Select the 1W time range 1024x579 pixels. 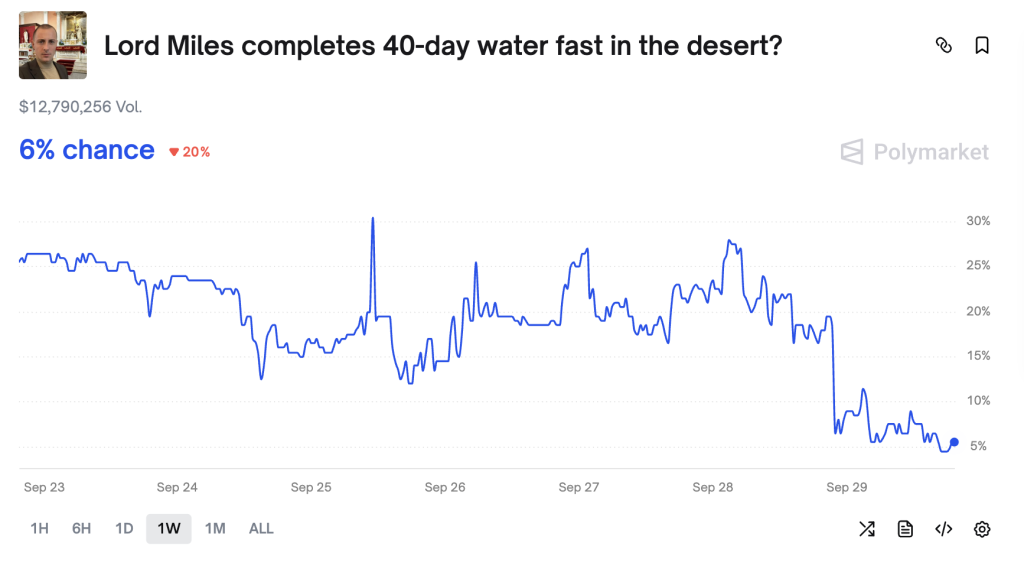(169, 528)
